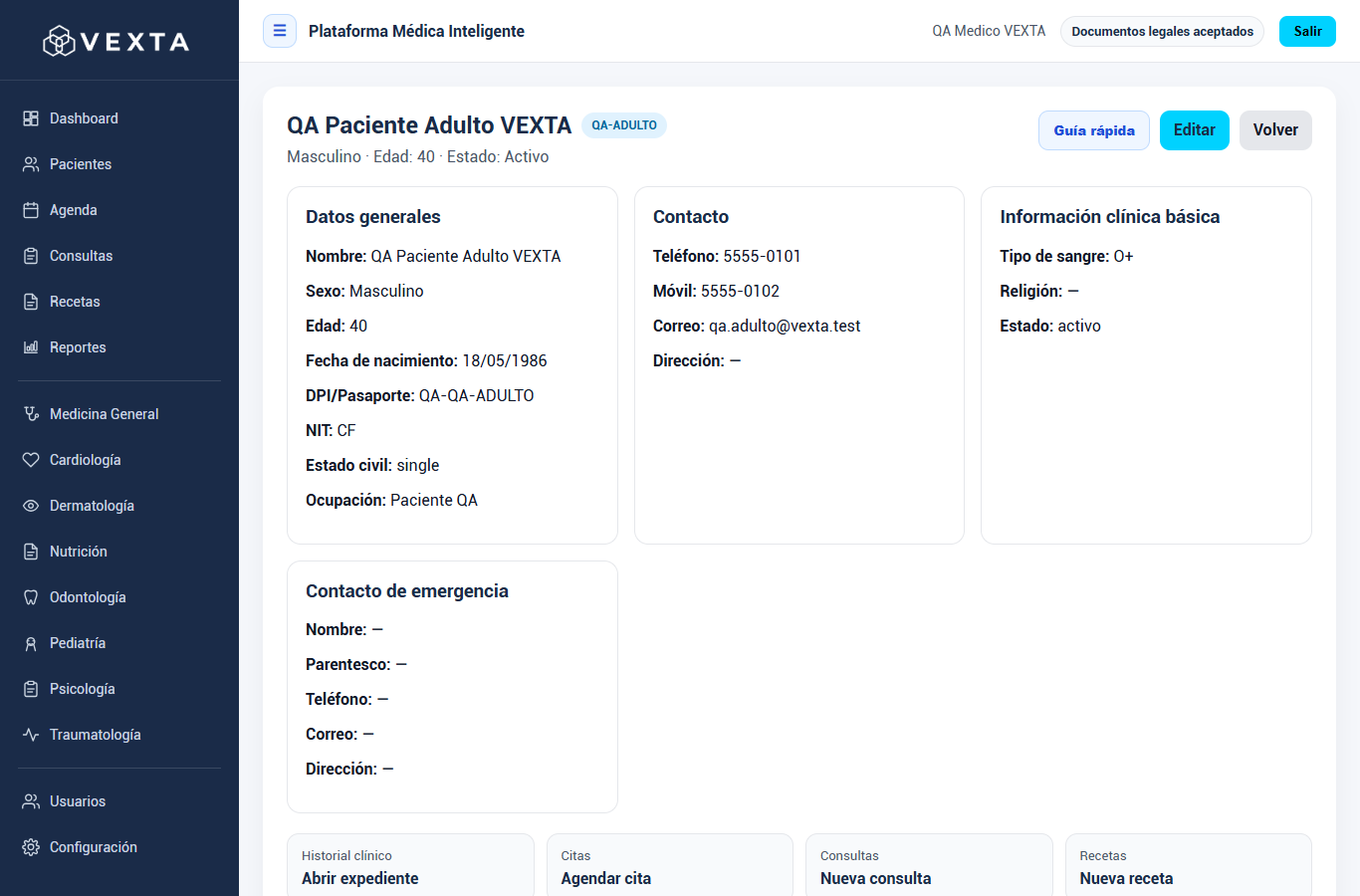Click the Dashboard grid icon
Image resolution: width=1360 pixels, height=896 pixels.
point(31,118)
